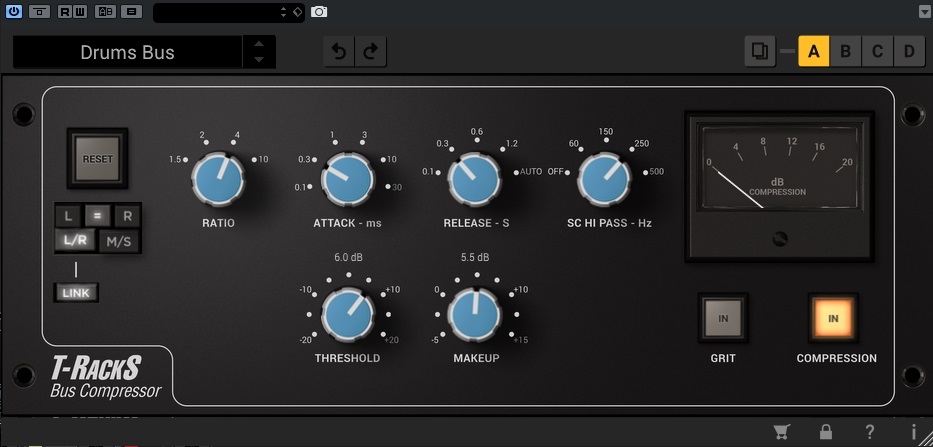Open the info icon
The height and width of the screenshot is (447, 933).
click(913, 432)
